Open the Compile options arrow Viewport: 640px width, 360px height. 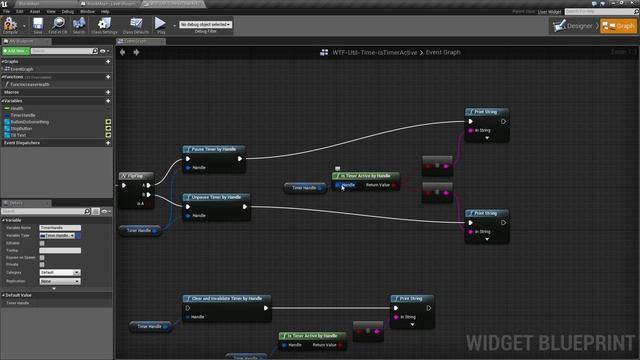[24, 26]
